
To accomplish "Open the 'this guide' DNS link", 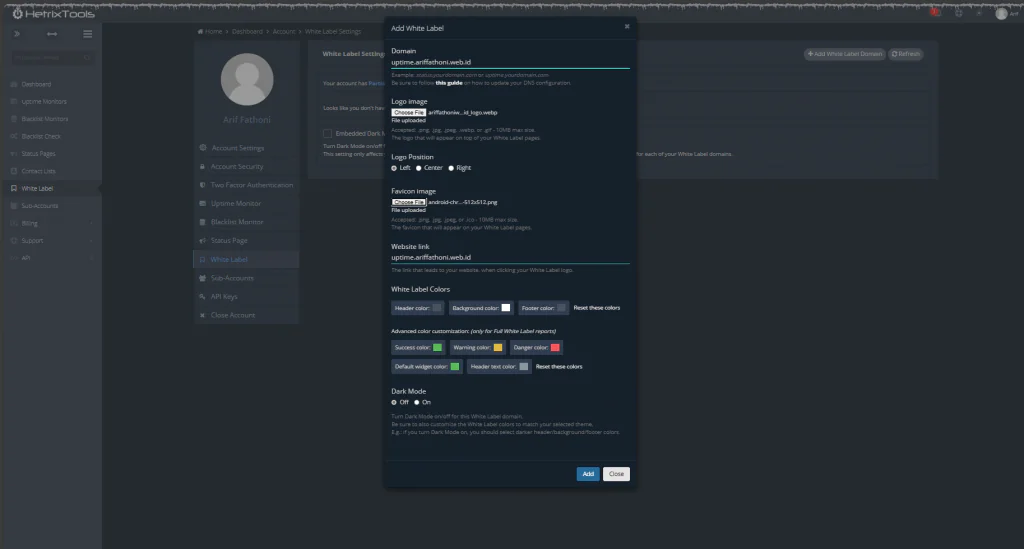I will 449,83.
